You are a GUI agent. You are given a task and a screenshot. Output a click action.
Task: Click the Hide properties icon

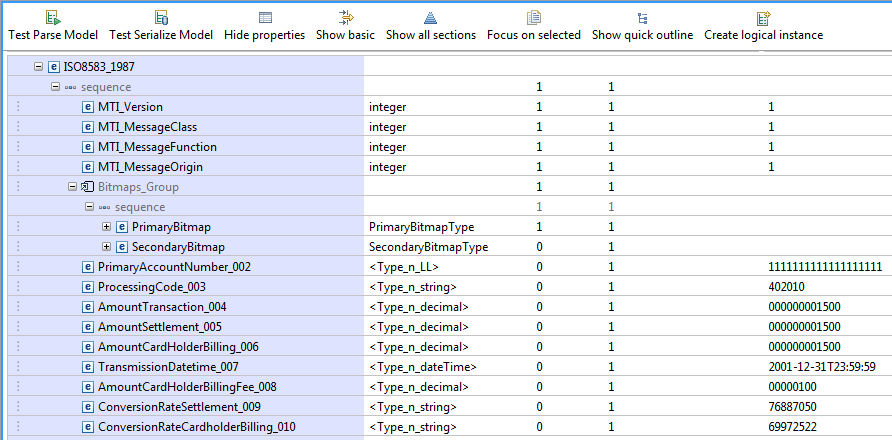265,18
